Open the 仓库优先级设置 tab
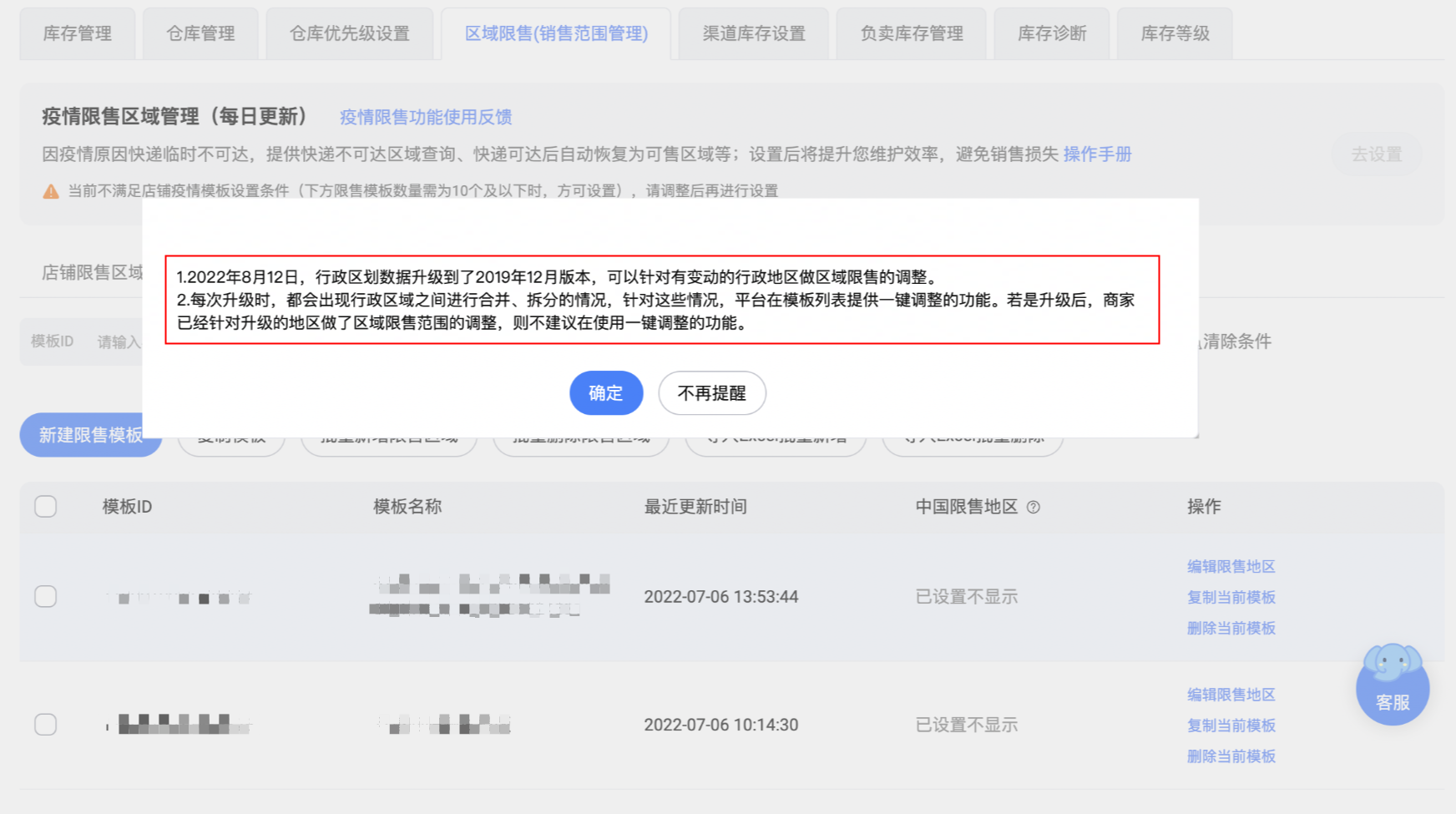Viewport: 1456px width, 814px height. pos(350,33)
